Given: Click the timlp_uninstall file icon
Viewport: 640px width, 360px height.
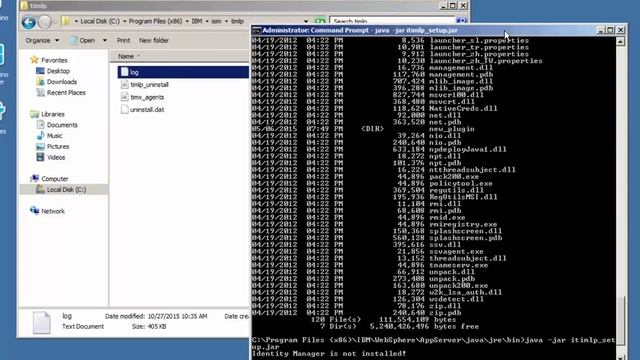Looking at the screenshot, I should [124, 84].
